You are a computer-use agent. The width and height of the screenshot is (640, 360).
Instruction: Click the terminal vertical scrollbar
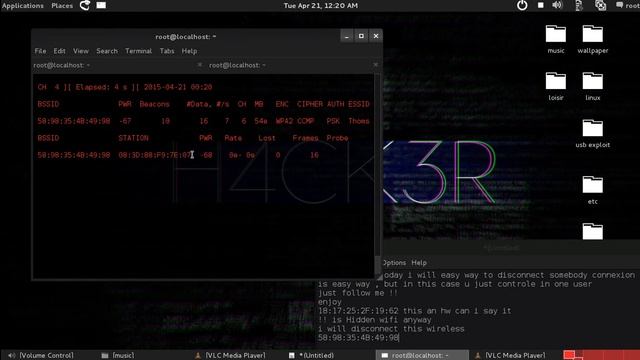tap(377, 176)
